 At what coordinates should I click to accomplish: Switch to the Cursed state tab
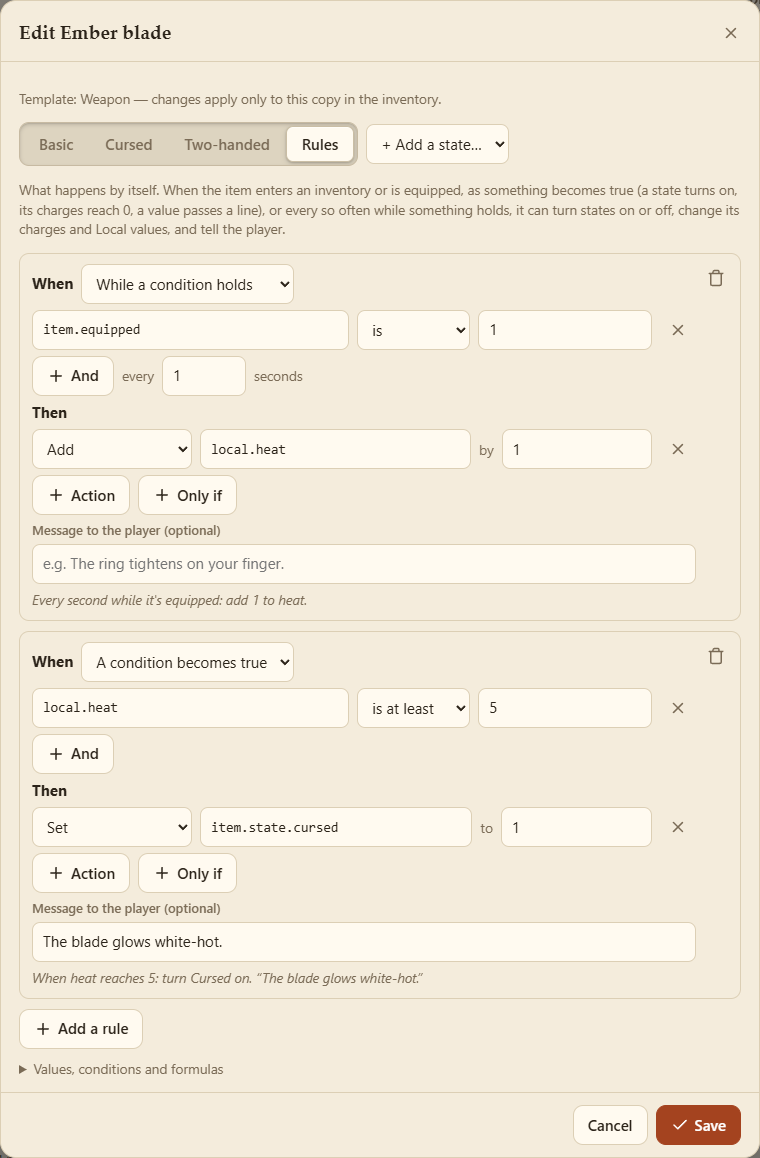click(129, 145)
